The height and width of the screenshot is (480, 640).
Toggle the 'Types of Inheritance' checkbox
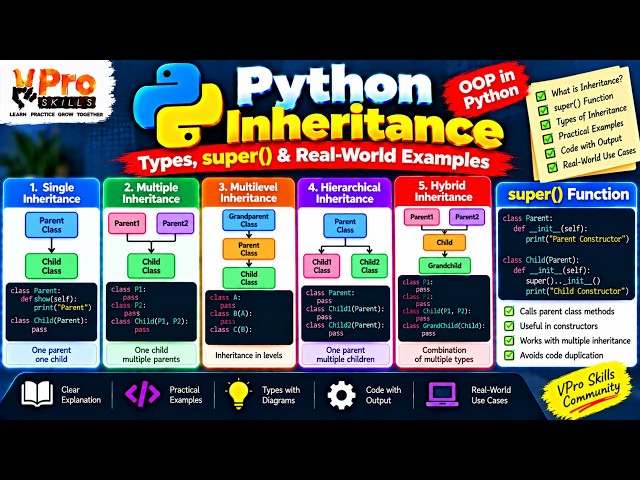point(545,124)
